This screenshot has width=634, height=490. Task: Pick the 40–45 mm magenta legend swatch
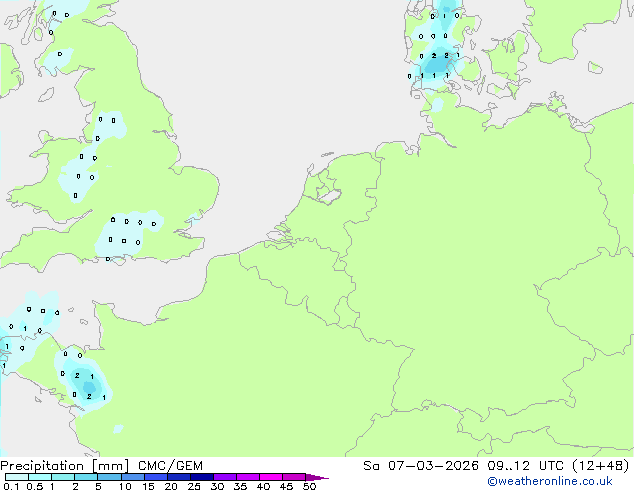pos(271,477)
